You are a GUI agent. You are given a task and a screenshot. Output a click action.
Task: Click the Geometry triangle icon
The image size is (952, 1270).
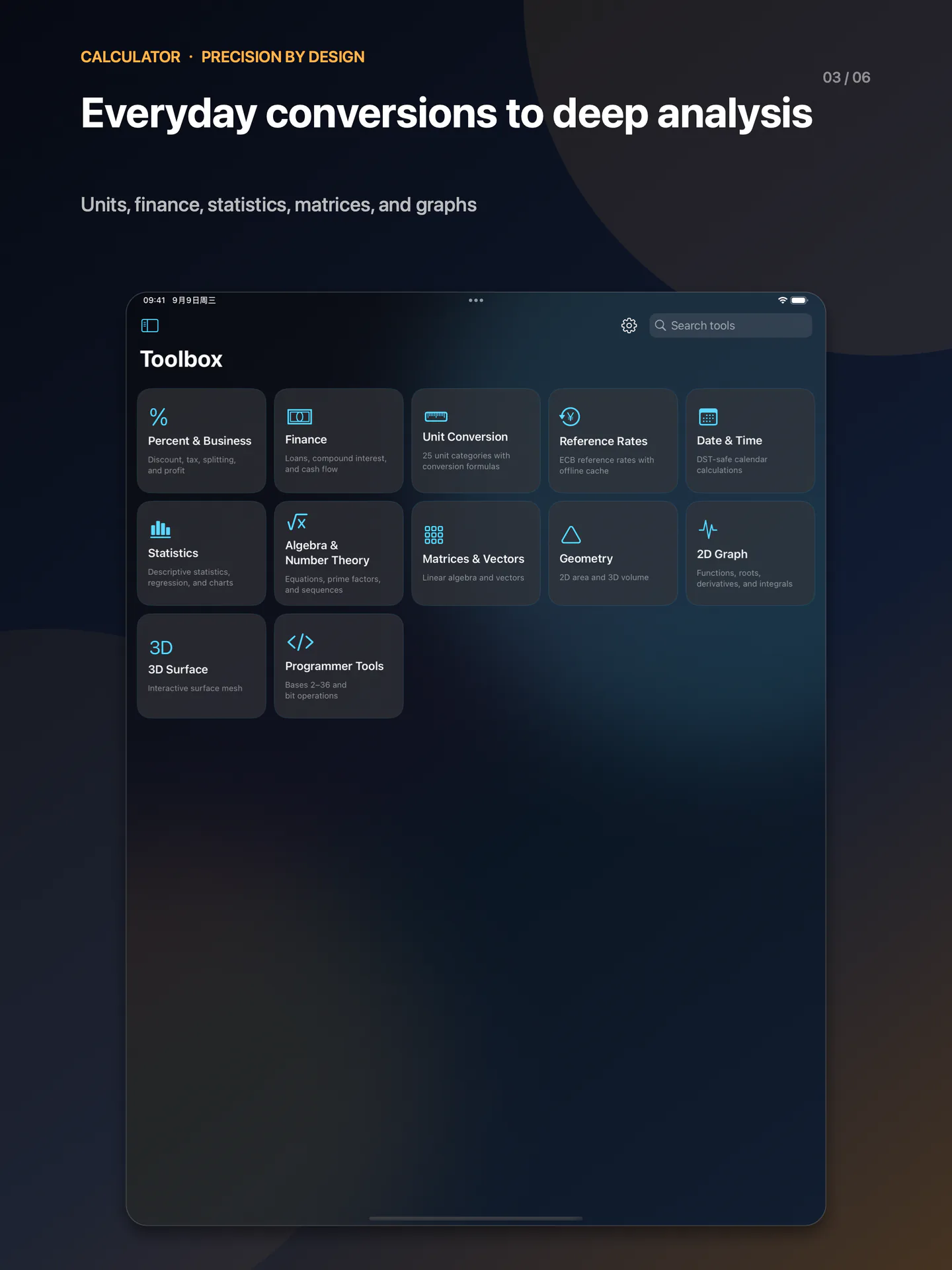[x=571, y=534]
